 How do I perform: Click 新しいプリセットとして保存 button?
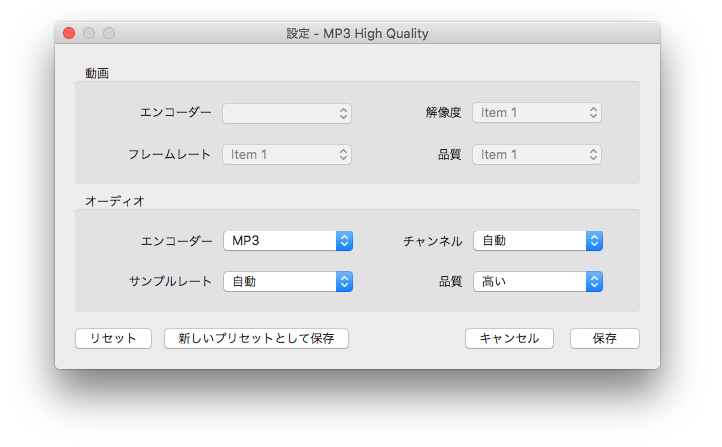pyautogui.click(x=256, y=338)
